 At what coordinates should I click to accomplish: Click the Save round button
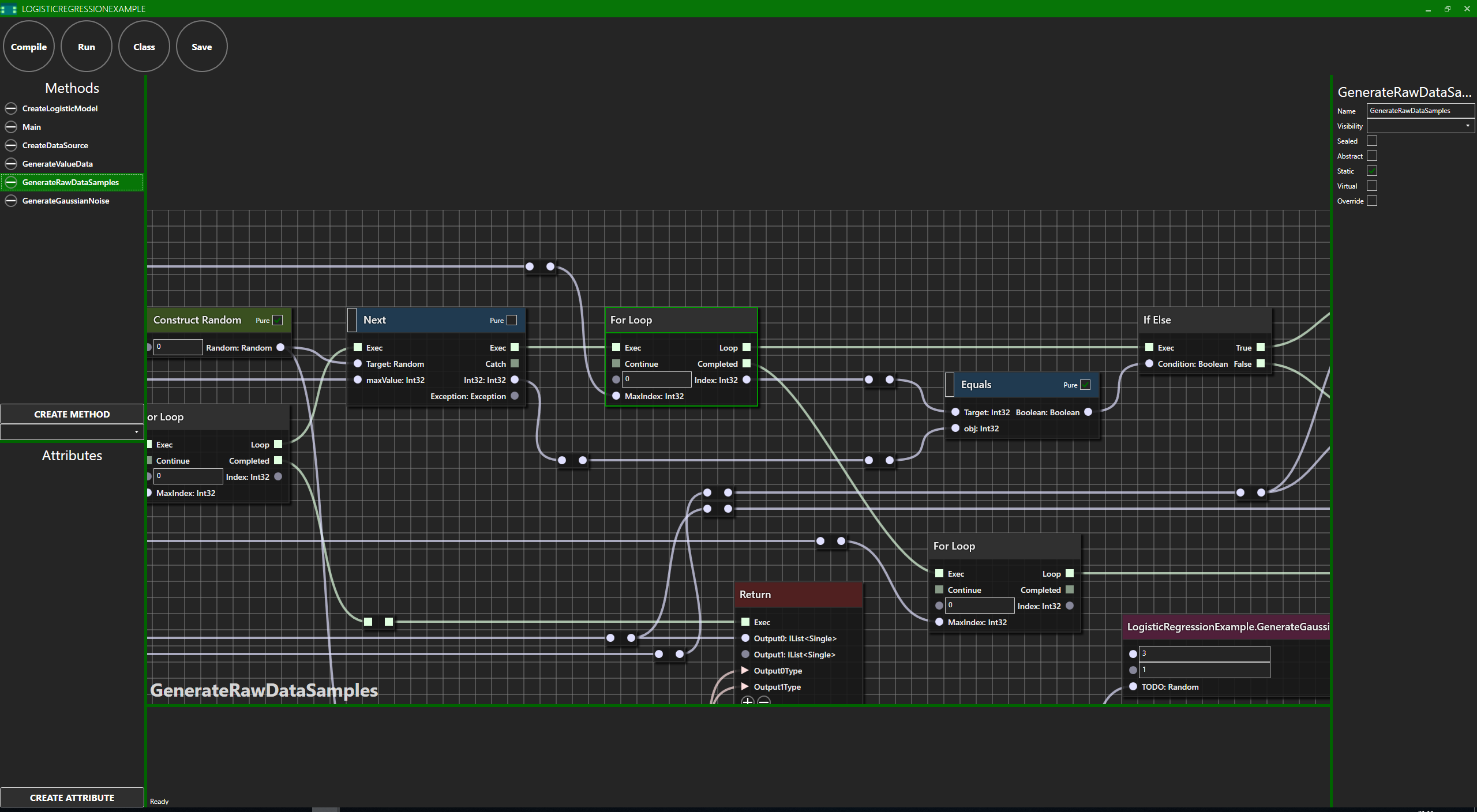[202, 47]
